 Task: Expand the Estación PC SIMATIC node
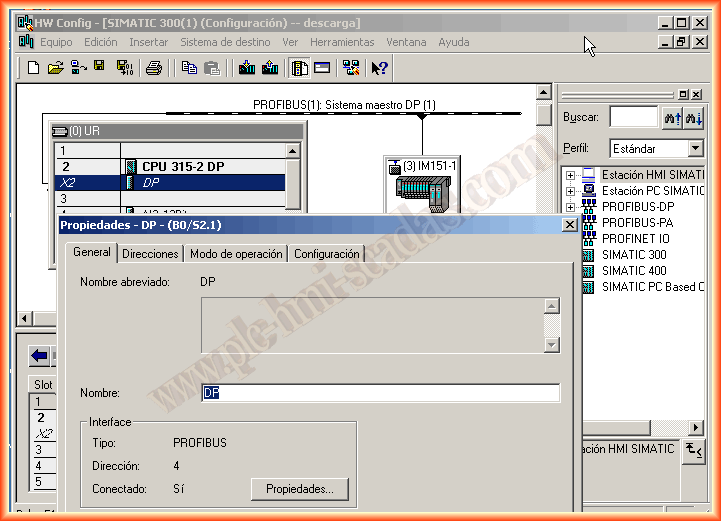point(571,191)
